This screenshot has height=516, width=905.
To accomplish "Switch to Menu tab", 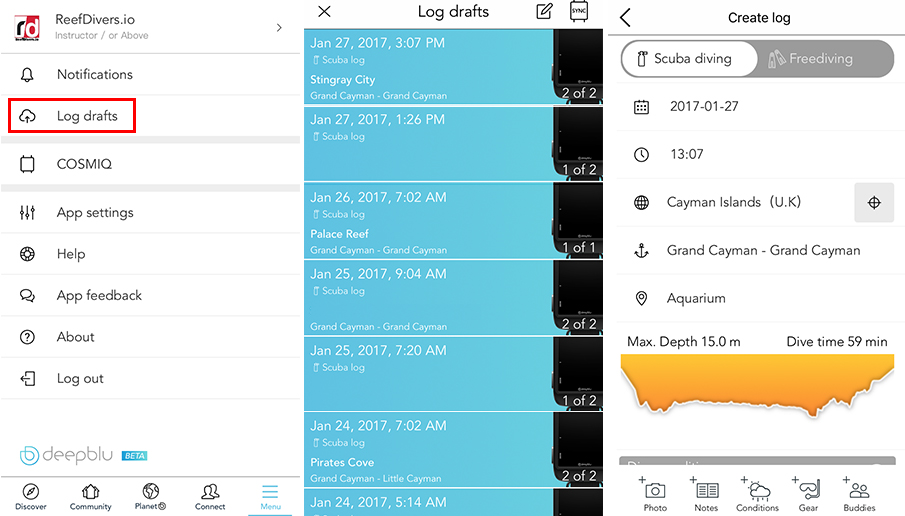I will click(270, 497).
